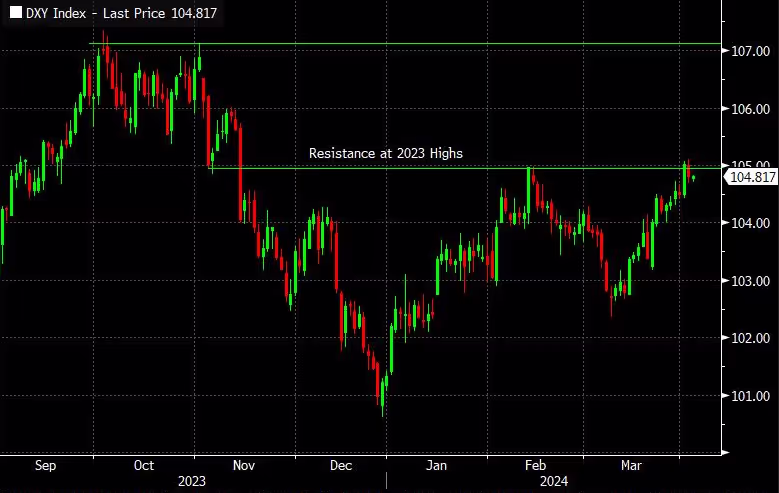The image size is (779, 493).
Task: Click the 104.817 last price tag on axis
Action: (751, 177)
